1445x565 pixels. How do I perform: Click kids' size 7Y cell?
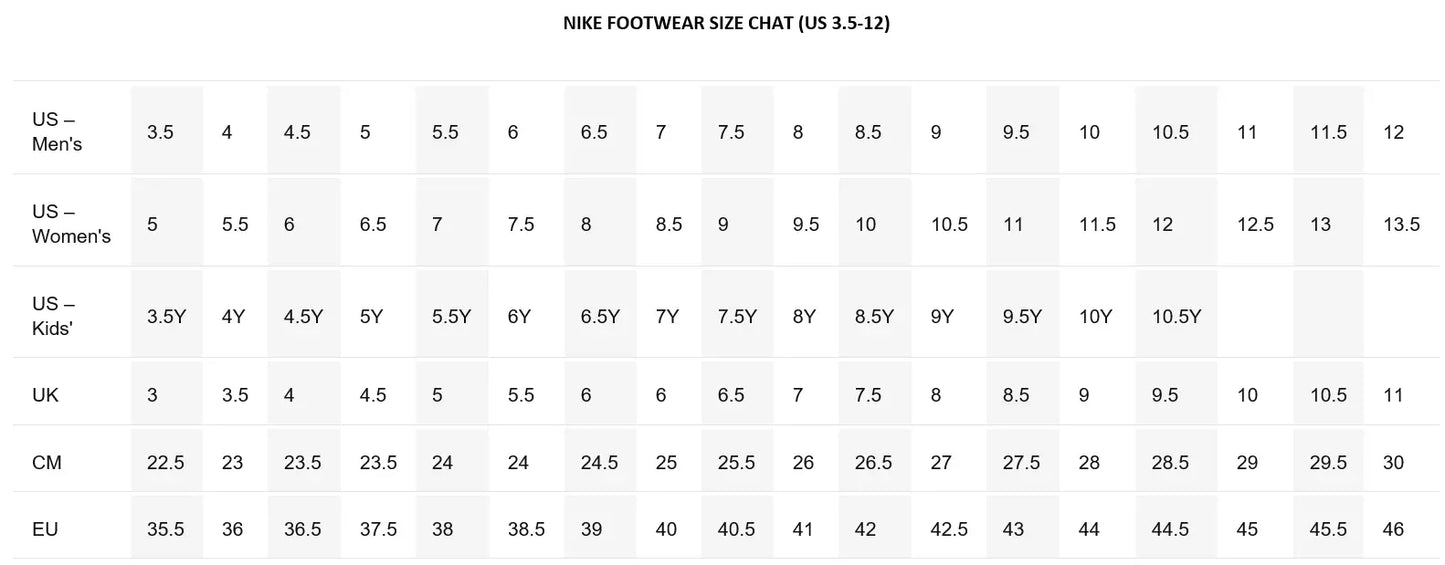coord(667,316)
